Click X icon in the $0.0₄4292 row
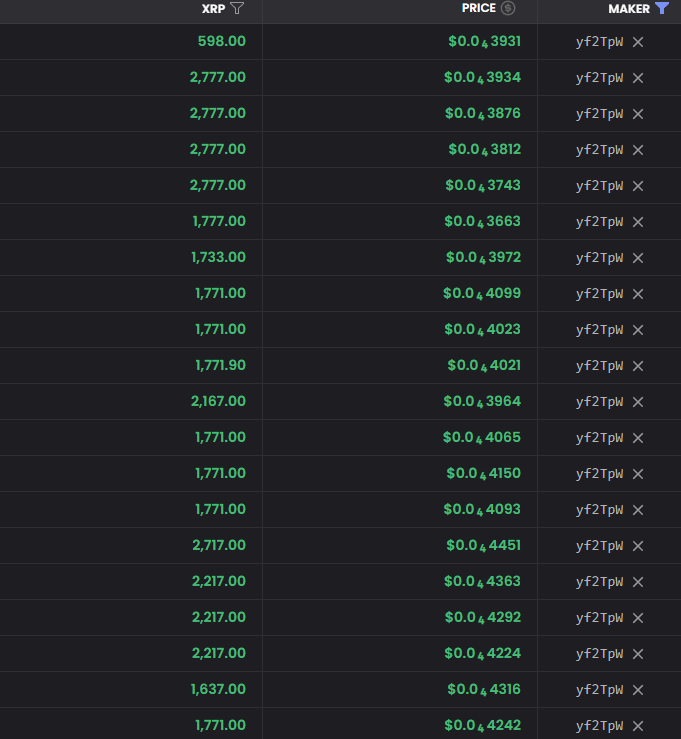Viewport: 681px width, 739px height. [x=638, y=618]
